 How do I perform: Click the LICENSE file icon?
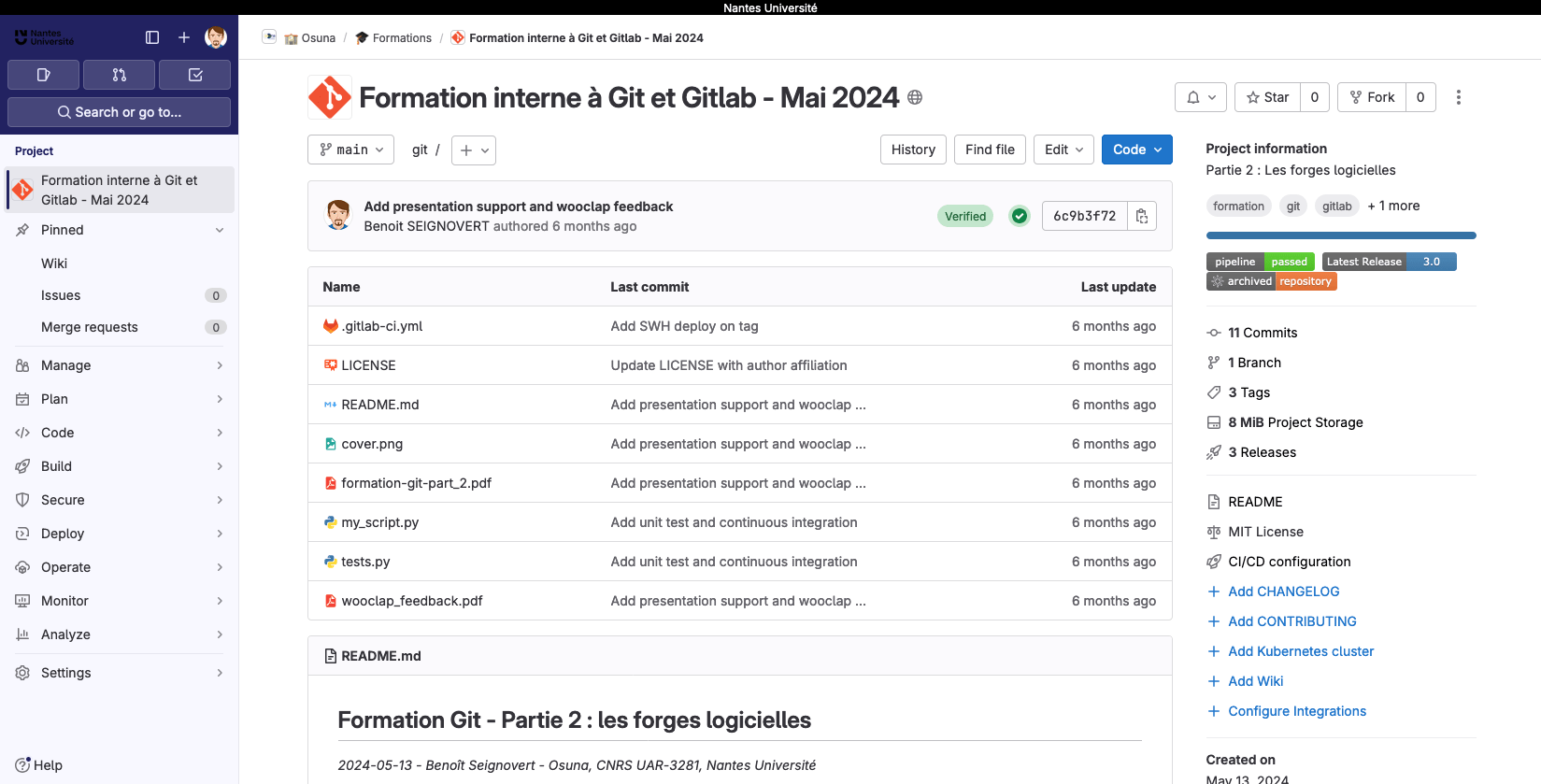[330, 365]
